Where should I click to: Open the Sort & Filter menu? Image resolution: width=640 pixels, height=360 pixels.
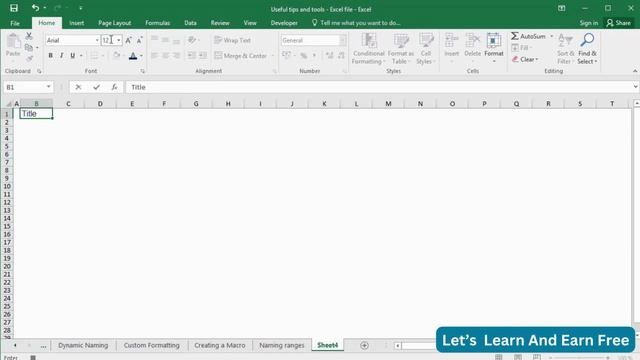[x=565, y=49]
